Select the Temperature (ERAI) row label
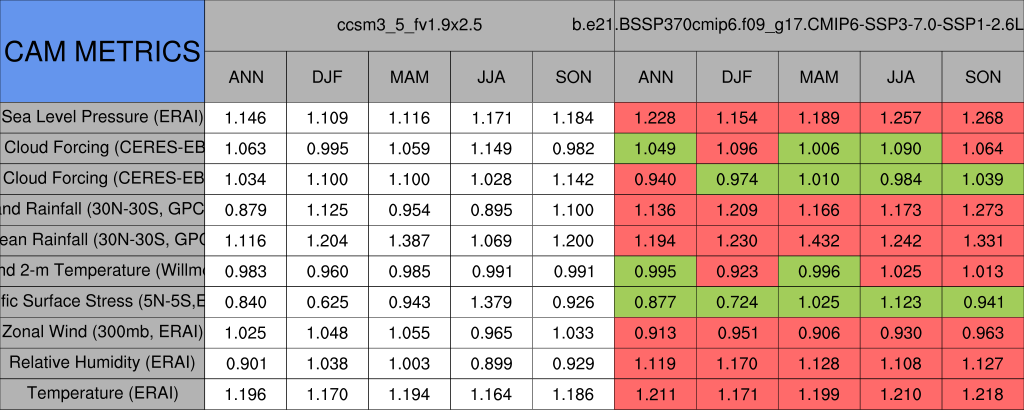The height and width of the screenshot is (410, 1024). pyautogui.click(x=102, y=393)
